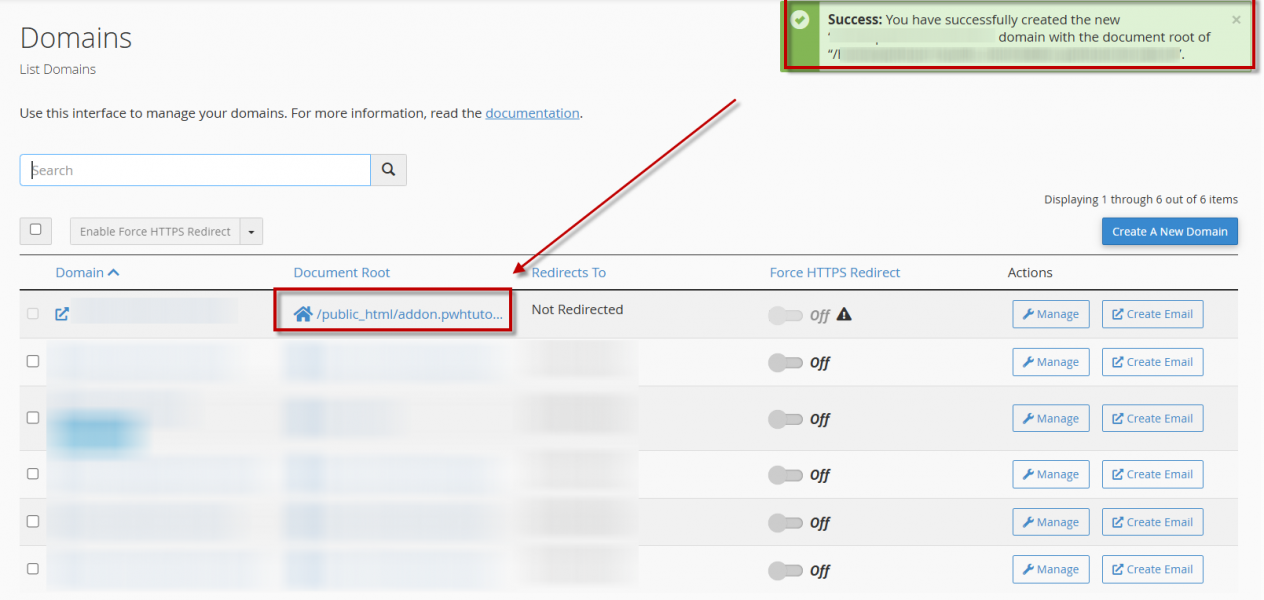Click the green success checkmark icon
1264x600 pixels.
point(800,20)
